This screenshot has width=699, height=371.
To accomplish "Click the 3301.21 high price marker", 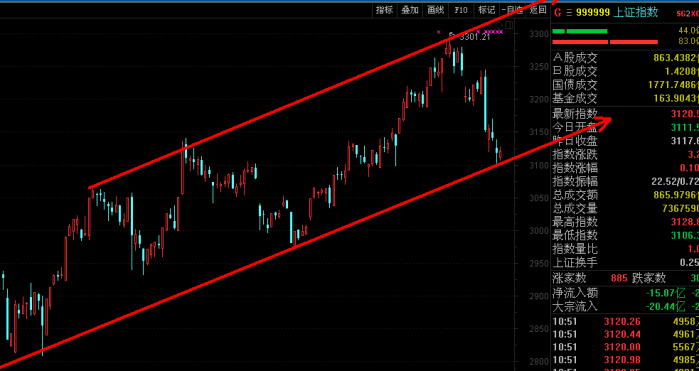I will coord(475,37).
